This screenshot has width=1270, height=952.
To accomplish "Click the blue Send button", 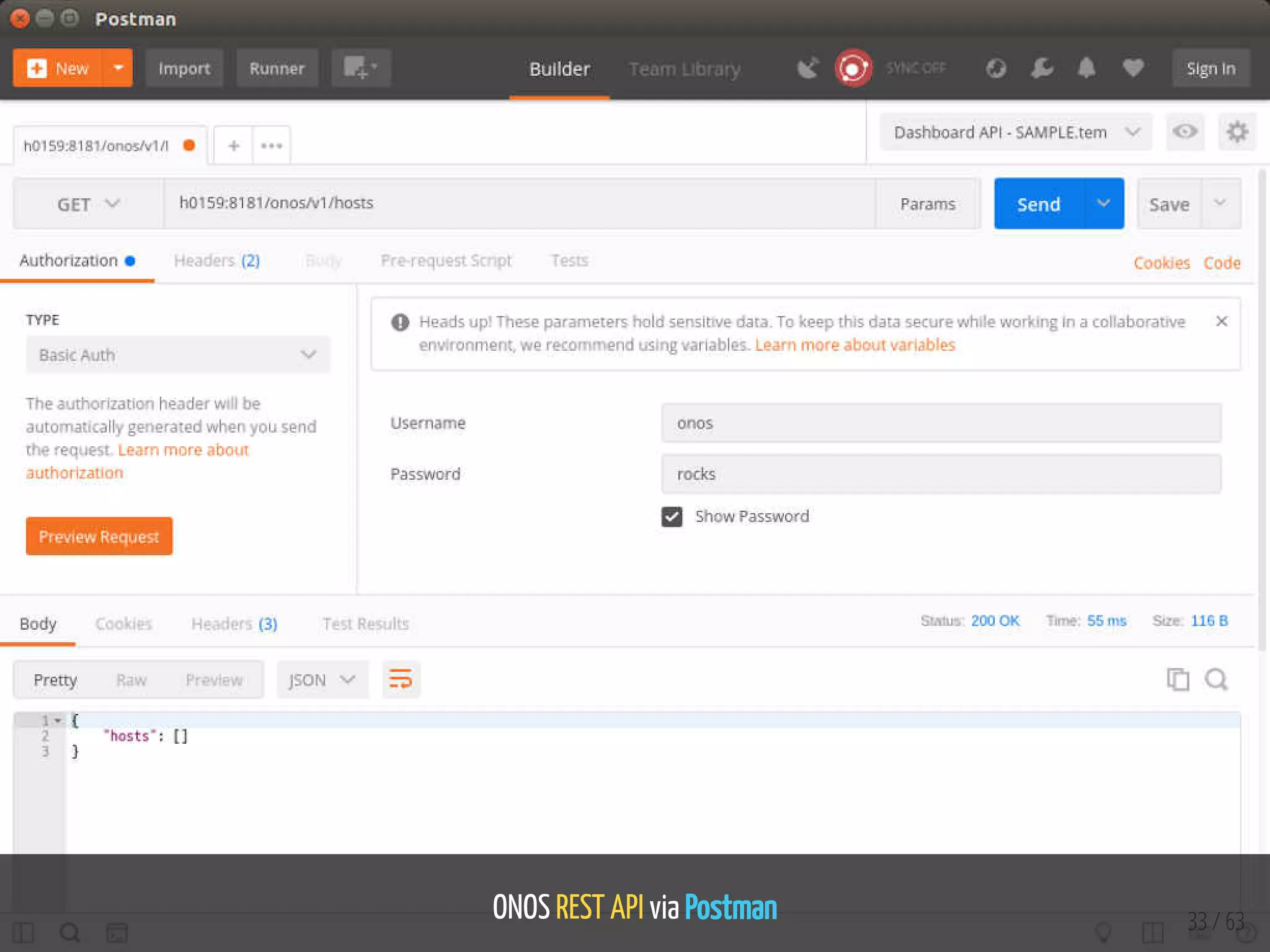I will coord(1039,204).
